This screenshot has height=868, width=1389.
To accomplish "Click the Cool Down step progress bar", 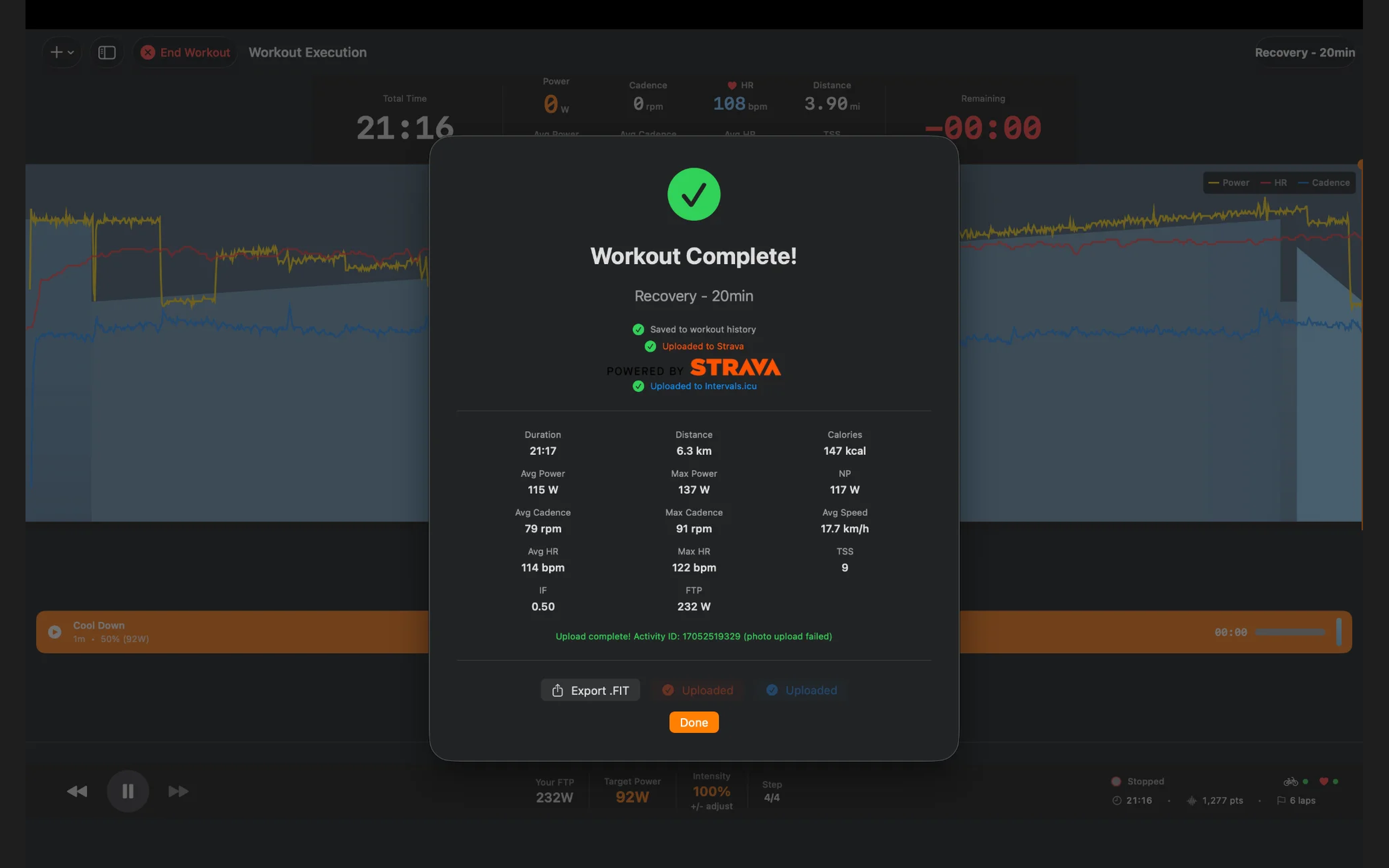I will pos(1290,632).
